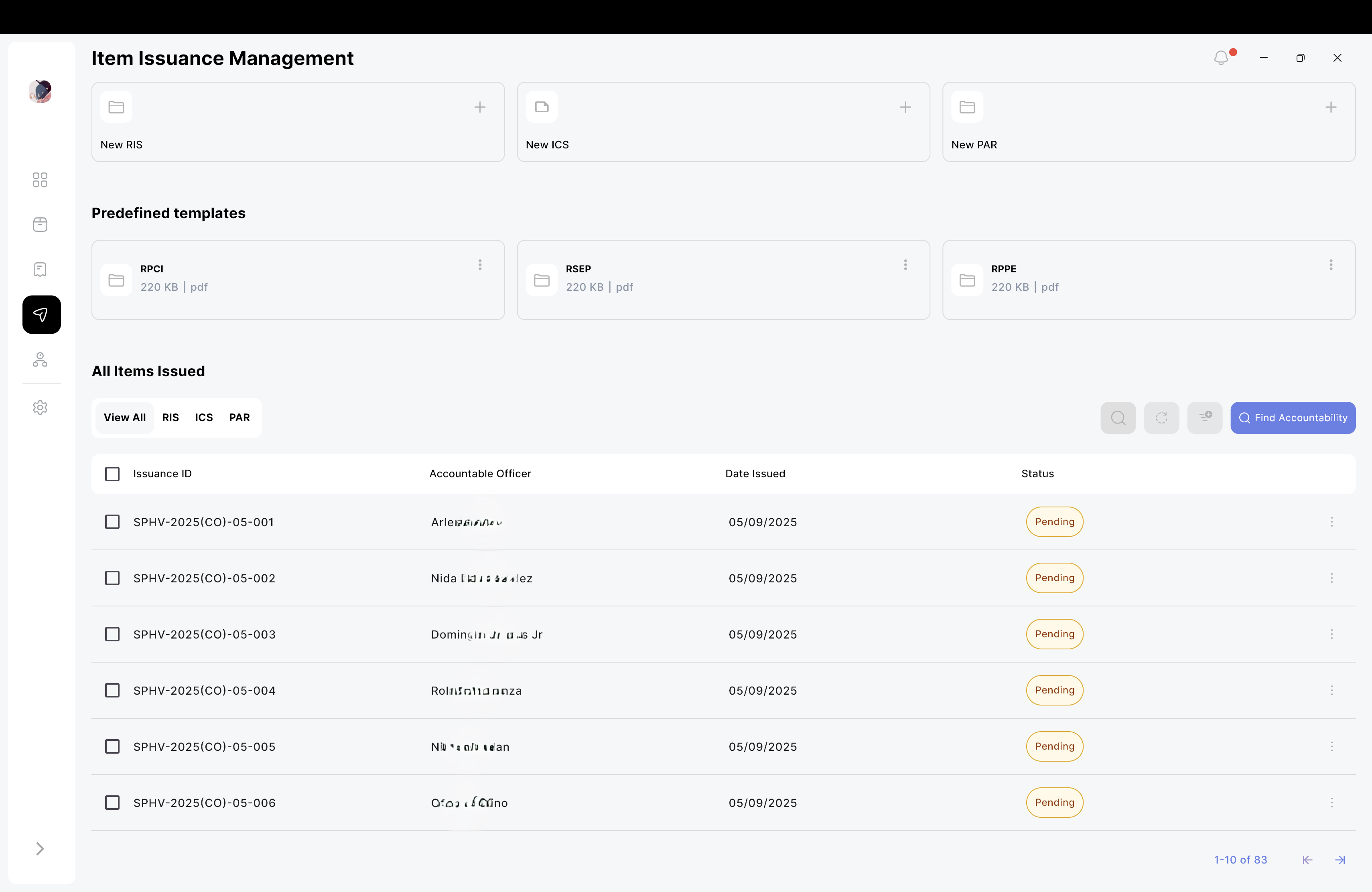Open the inventory box icon in sidebar
This screenshot has height=892, width=1372.
[x=41, y=225]
